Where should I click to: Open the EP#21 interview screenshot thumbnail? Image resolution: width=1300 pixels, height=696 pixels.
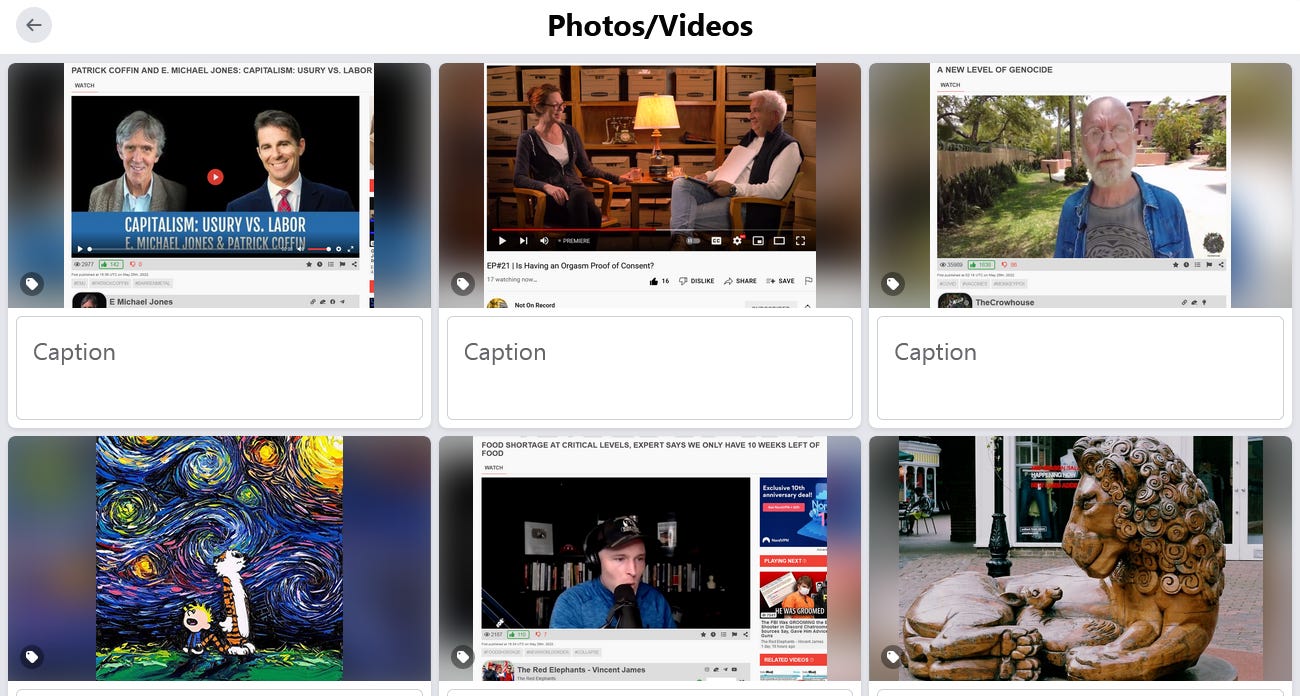(x=650, y=185)
